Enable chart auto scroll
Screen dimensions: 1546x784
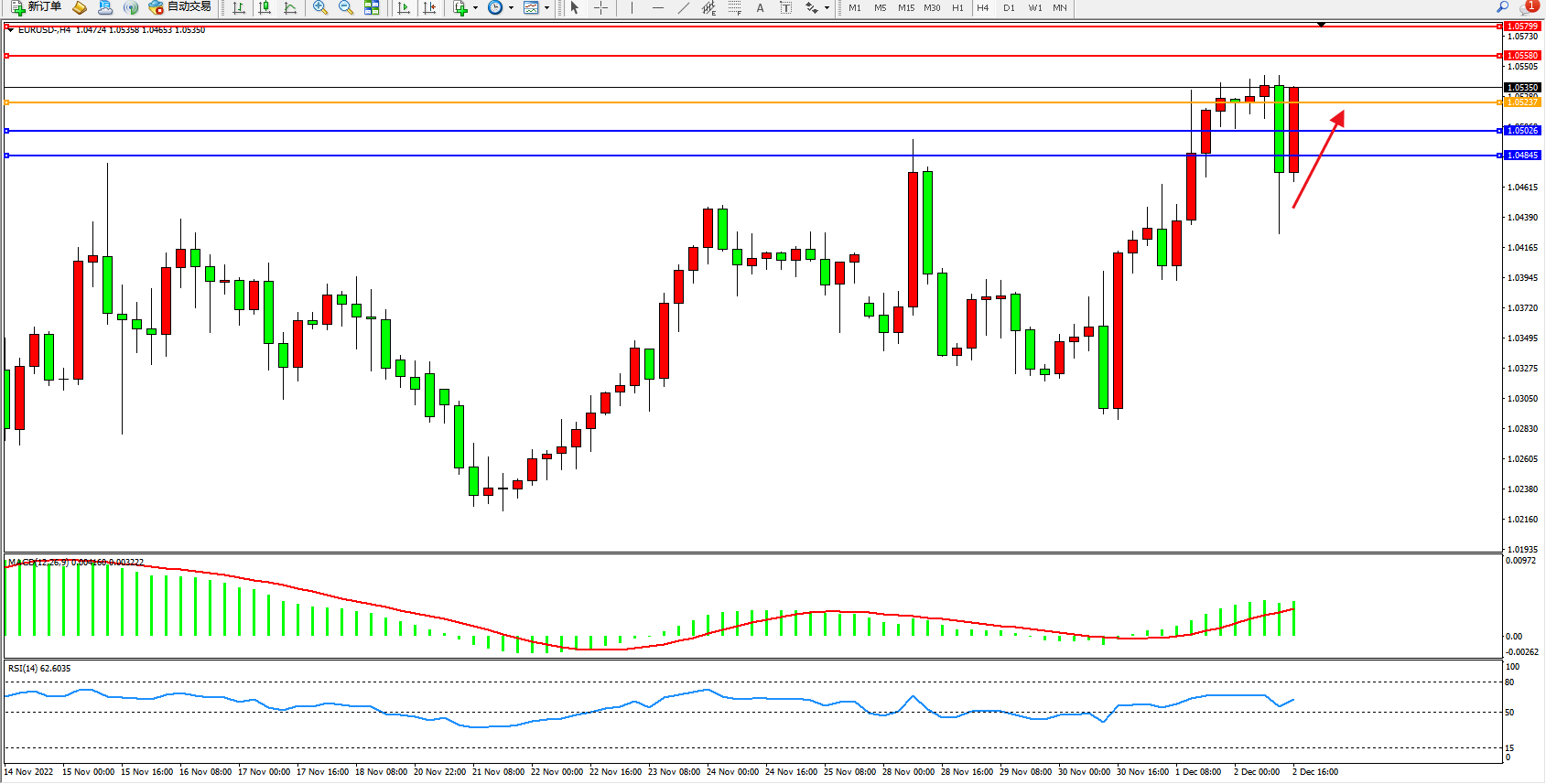click(x=404, y=8)
